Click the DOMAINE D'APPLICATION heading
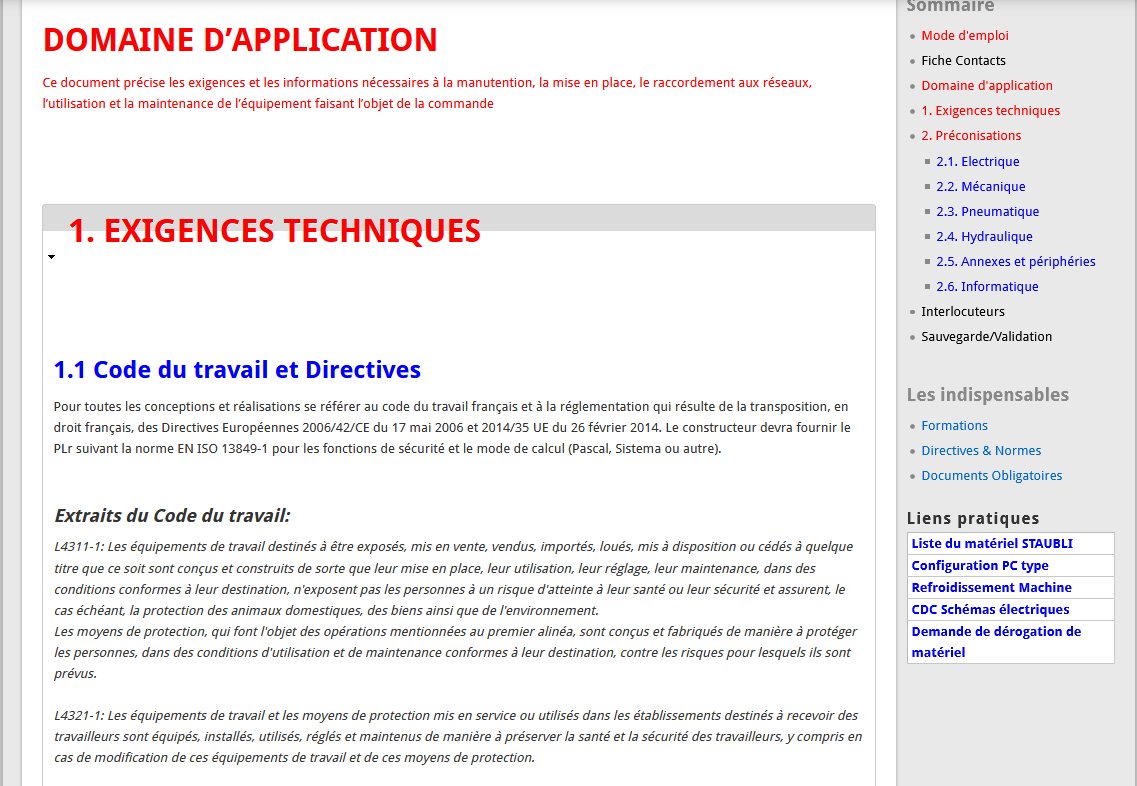The image size is (1137, 786). (240, 40)
